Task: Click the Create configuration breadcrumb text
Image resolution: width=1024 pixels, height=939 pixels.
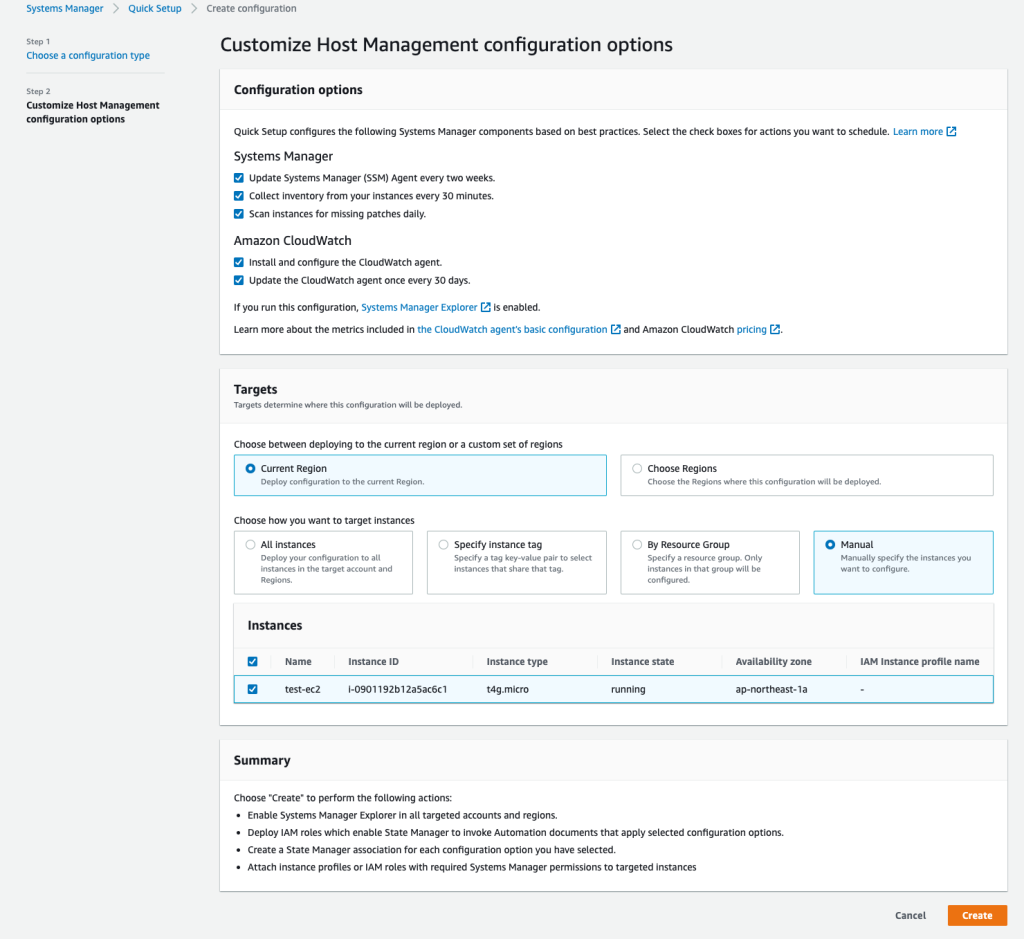Action: pyautogui.click(x=251, y=8)
